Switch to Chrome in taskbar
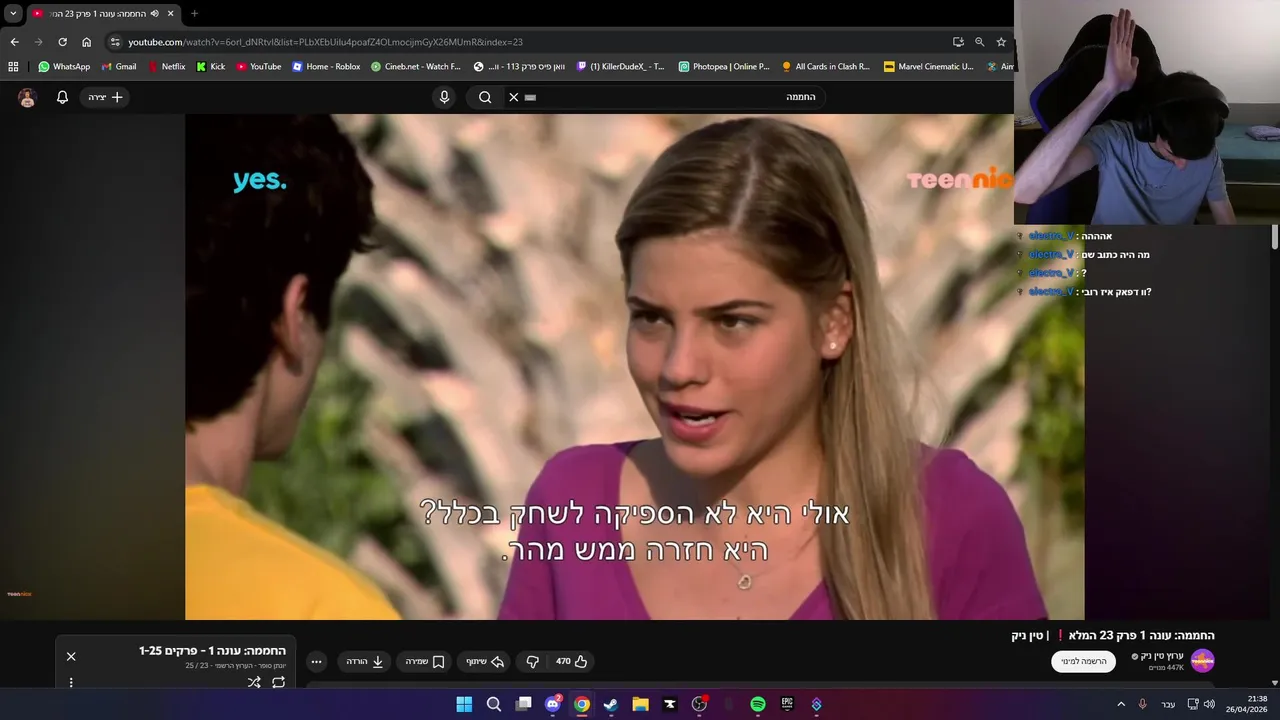 coord(582,704)
